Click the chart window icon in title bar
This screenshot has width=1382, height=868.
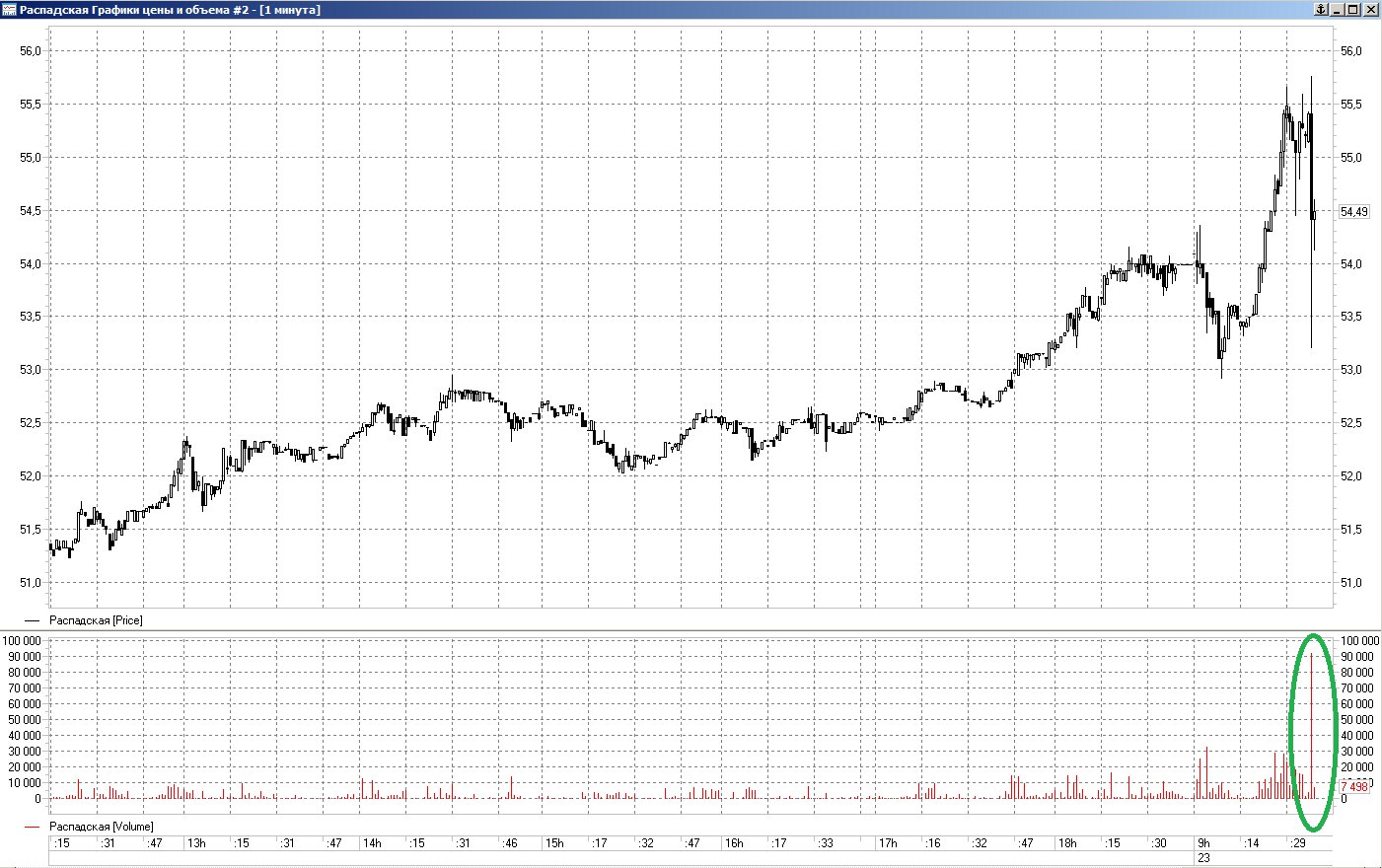pos(9,10)
